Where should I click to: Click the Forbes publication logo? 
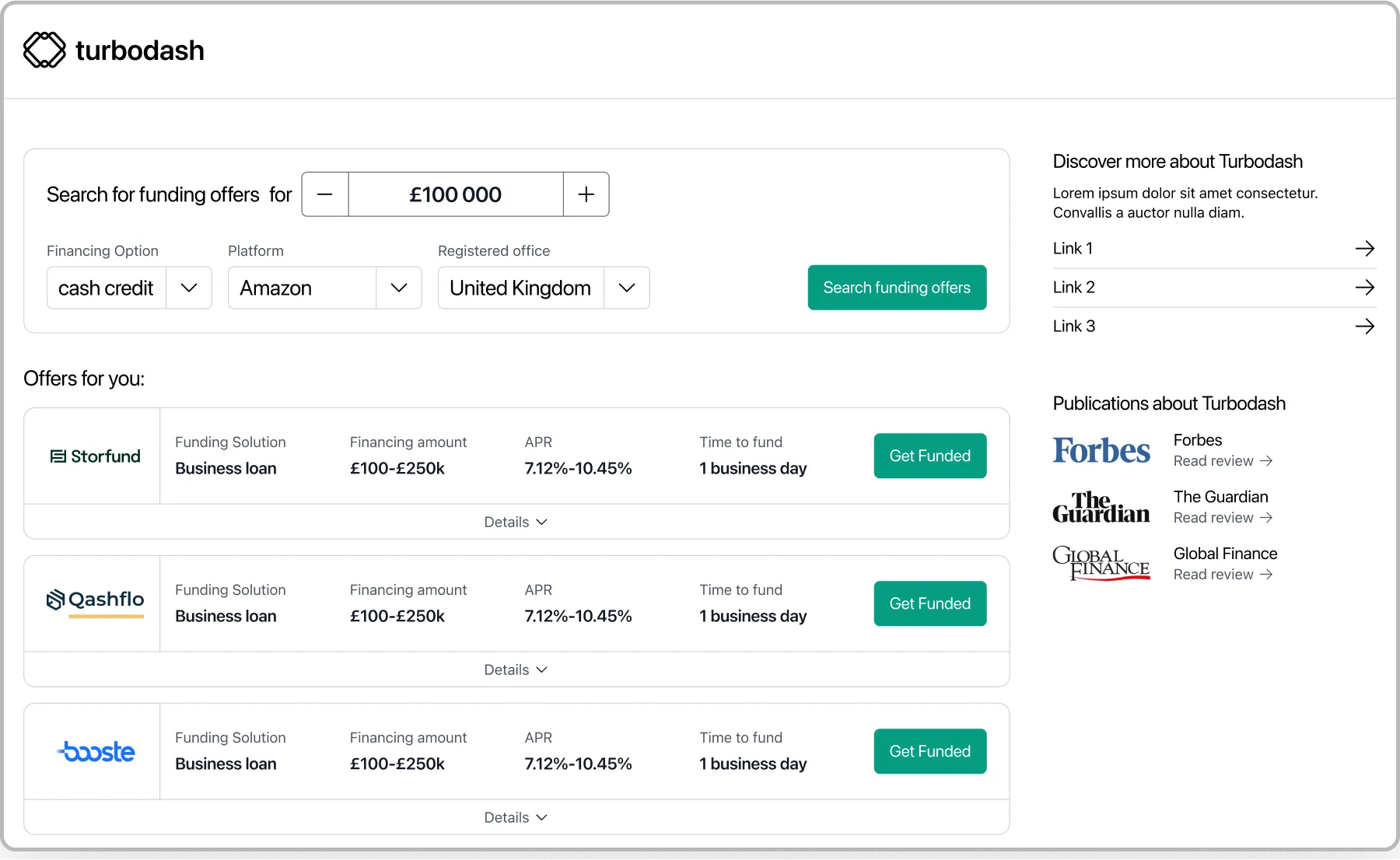[x=1101, y=449]
